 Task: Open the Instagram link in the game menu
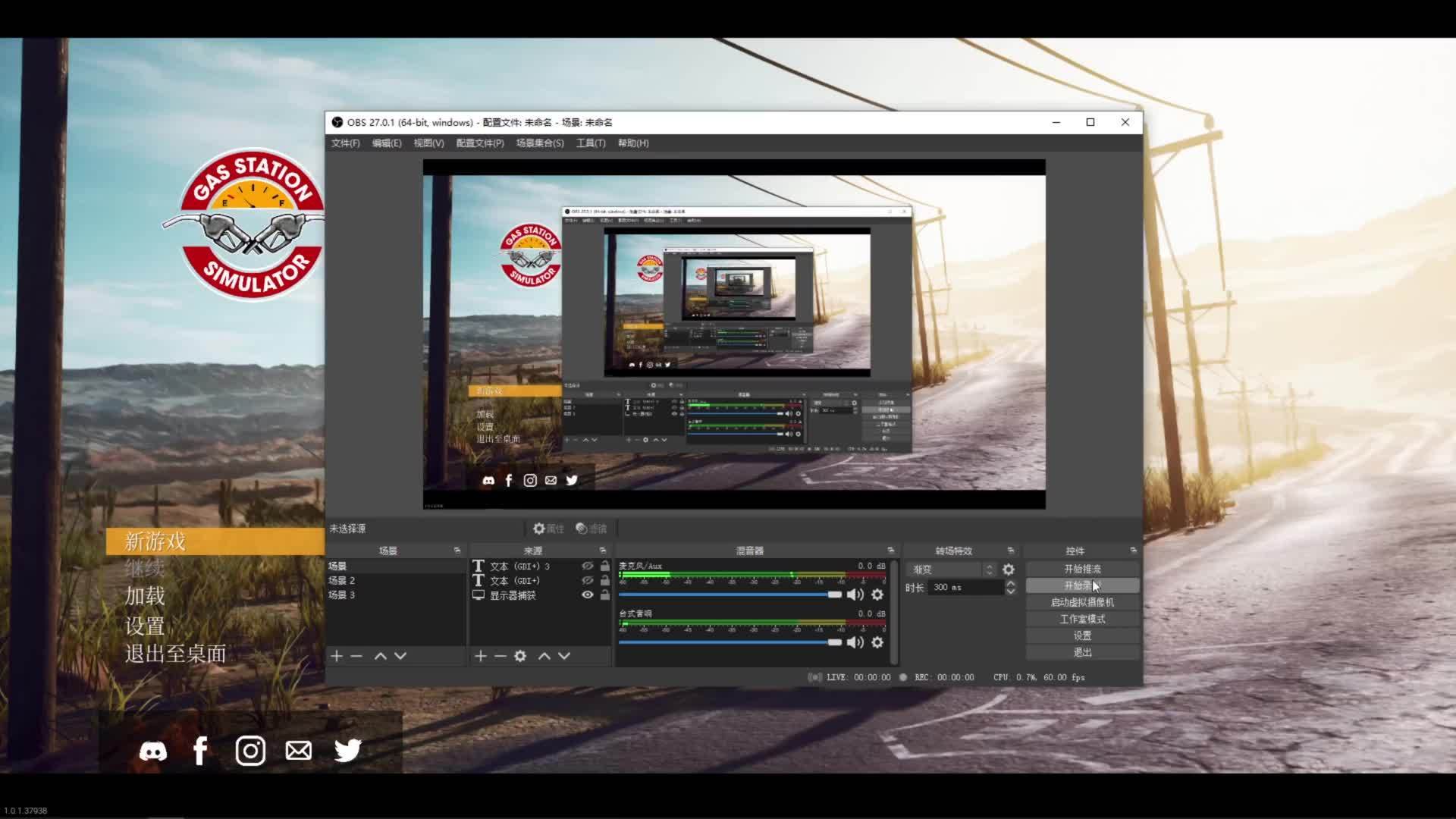(250, 751)
